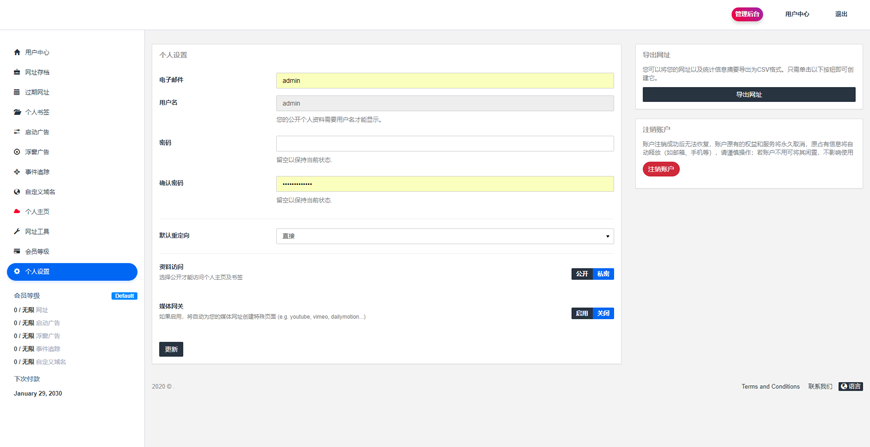Enable media gateway with 启用
Screen dimensions: 870x447
(x=581, y=313)
